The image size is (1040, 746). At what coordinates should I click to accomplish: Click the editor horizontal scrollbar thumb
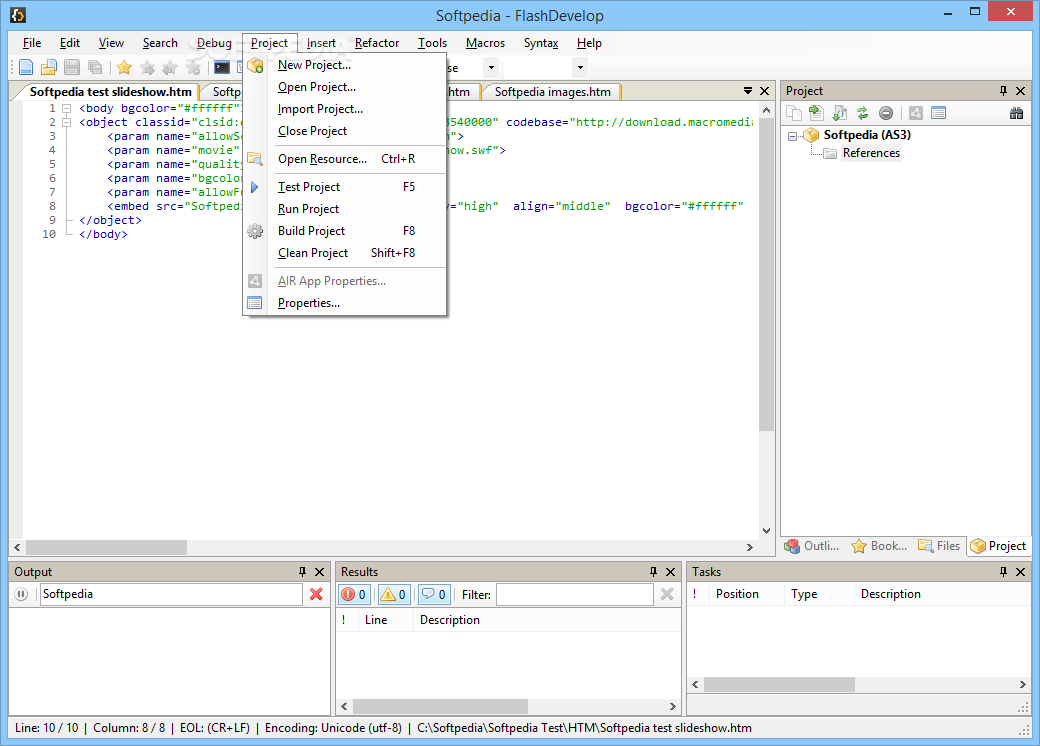pyautogui.click(x=106, y=548)
